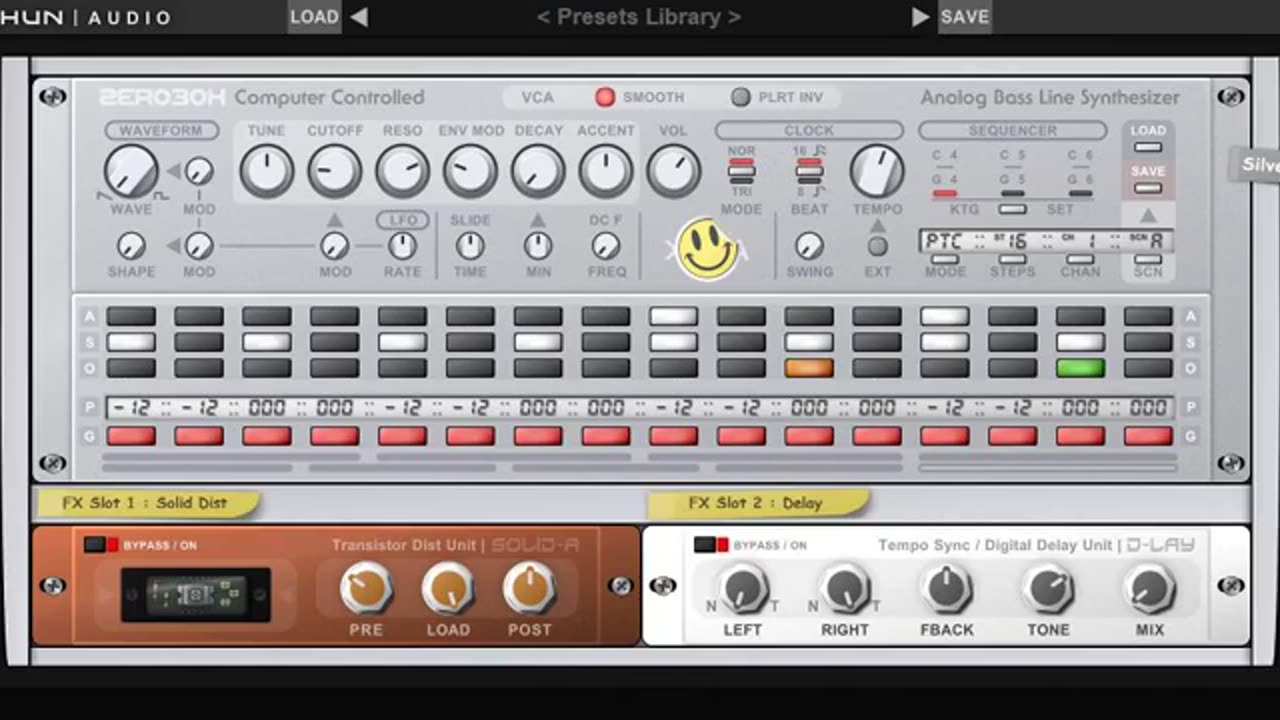Click the distortion PRE knob
This screenshot has width=1280, height=720.
(366, 590)
